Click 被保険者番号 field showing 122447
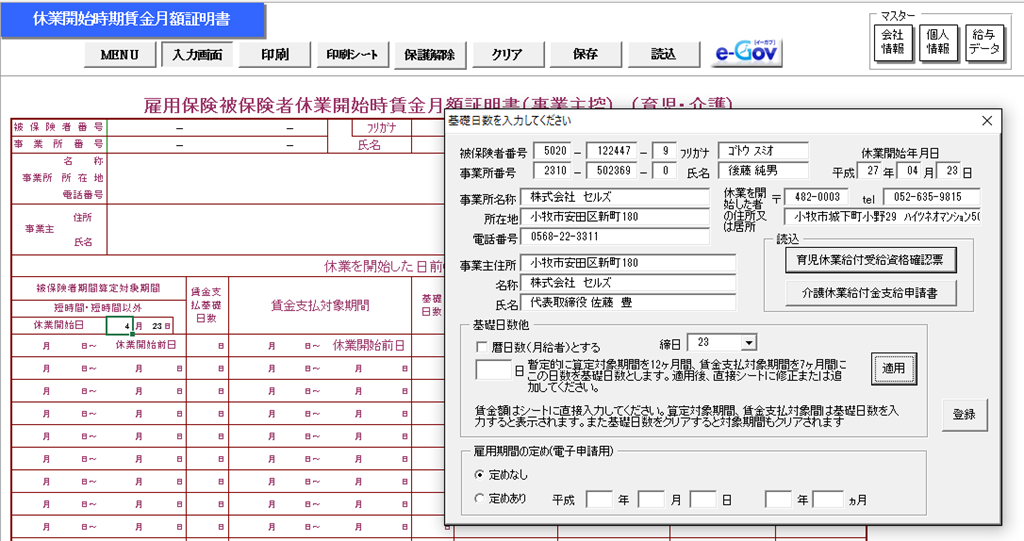Viewport: 1024px width, 541px height. tap(613, 151)
